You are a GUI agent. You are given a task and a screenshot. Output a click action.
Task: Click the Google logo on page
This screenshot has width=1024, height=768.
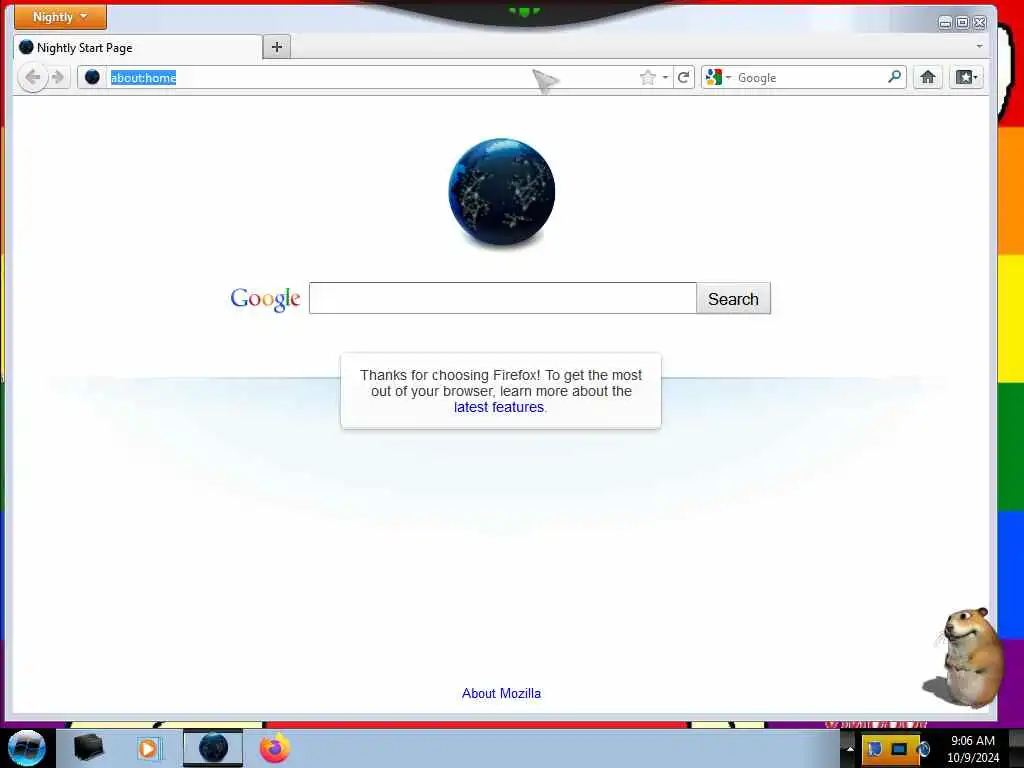(265, 299)
